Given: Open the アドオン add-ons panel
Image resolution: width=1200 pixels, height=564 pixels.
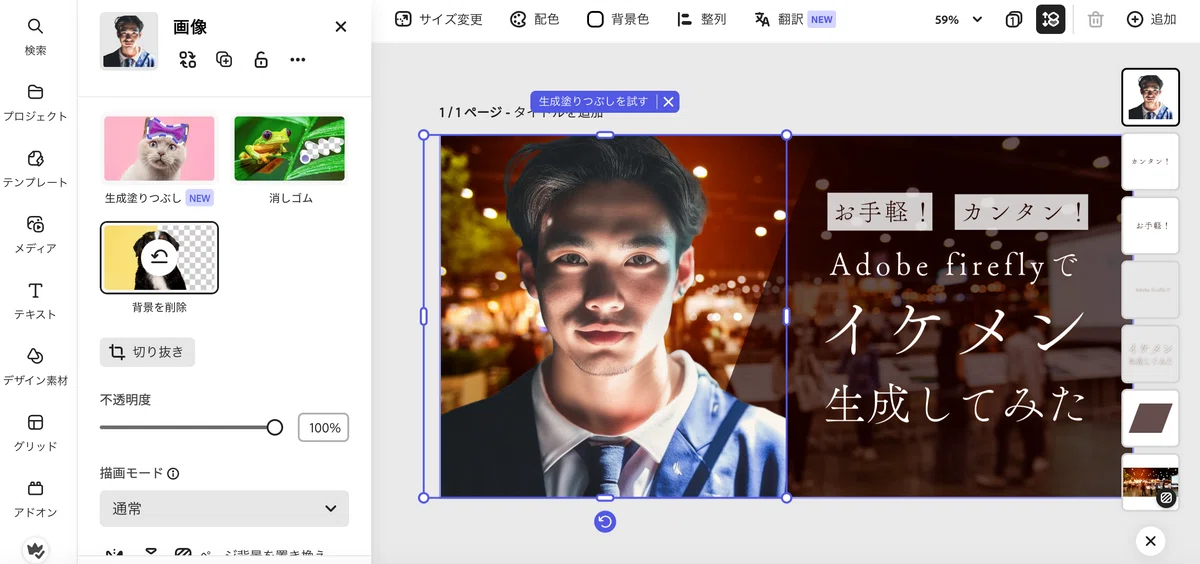Looking at the screenshot, I should pyautogui.click(x=35, y=498).
